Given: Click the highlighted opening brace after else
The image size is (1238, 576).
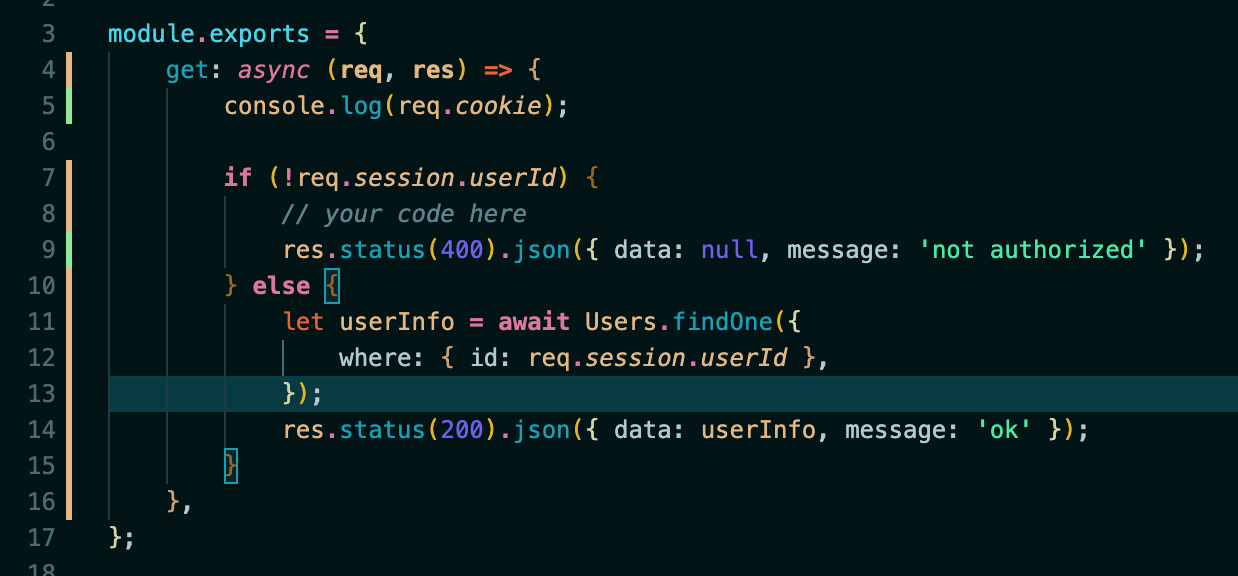Looking at the screenshot, I should [x=332, y=286].
